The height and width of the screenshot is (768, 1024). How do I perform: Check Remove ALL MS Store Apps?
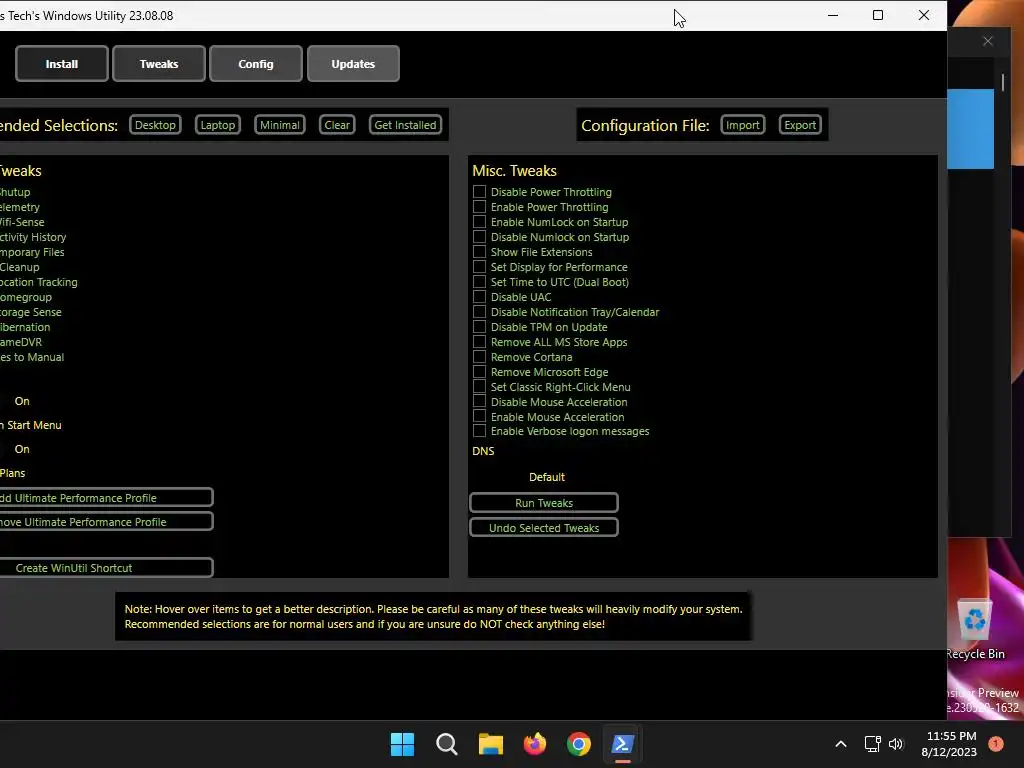click(479, 342)
